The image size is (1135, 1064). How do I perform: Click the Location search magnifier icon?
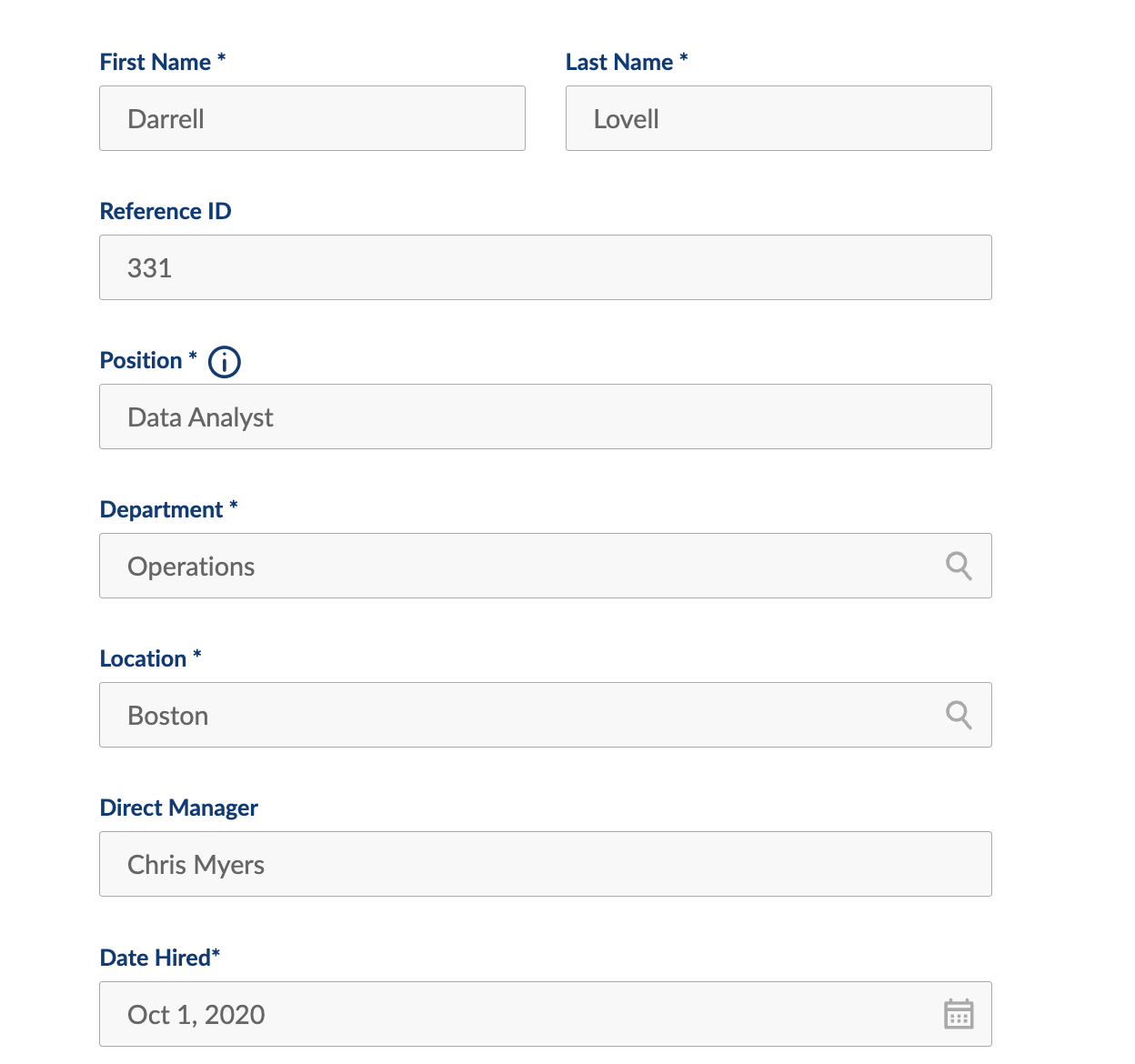pyautogui.click(x=959, y=715)
